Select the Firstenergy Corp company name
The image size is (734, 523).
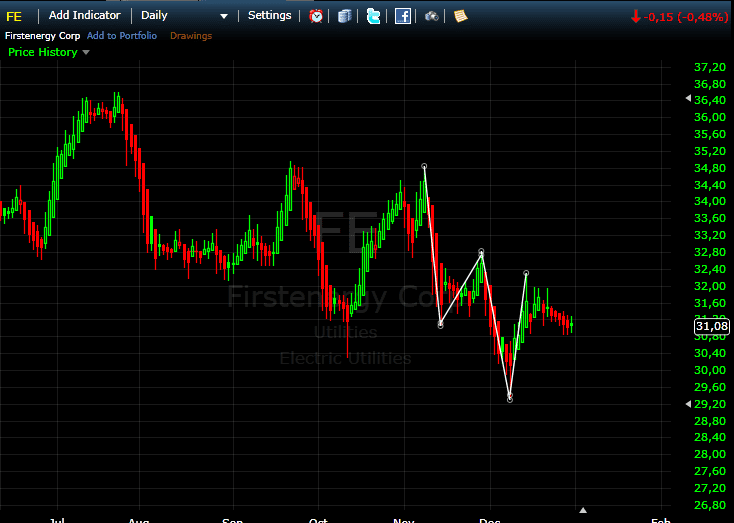click(x=43, y=36)
